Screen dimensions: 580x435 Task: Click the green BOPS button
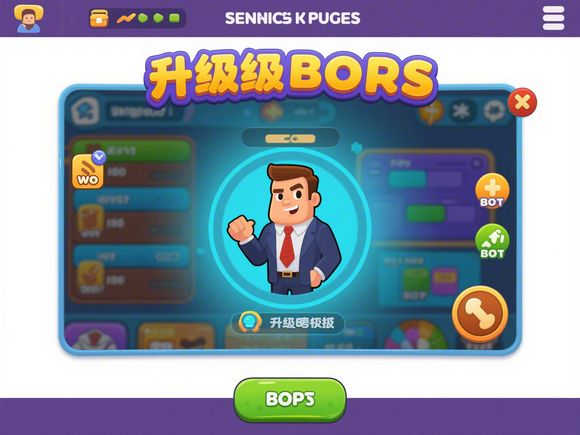tap(290, 399)
